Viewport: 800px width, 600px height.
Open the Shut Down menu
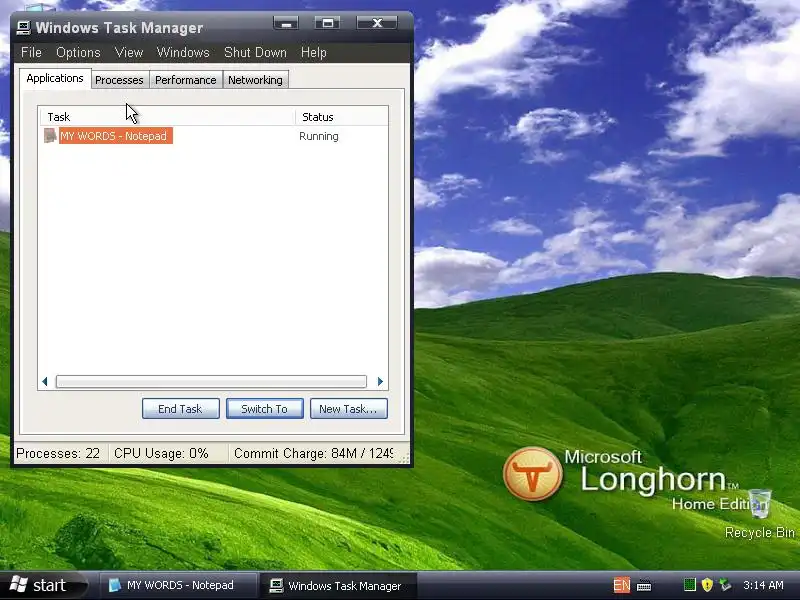[255, 53]
